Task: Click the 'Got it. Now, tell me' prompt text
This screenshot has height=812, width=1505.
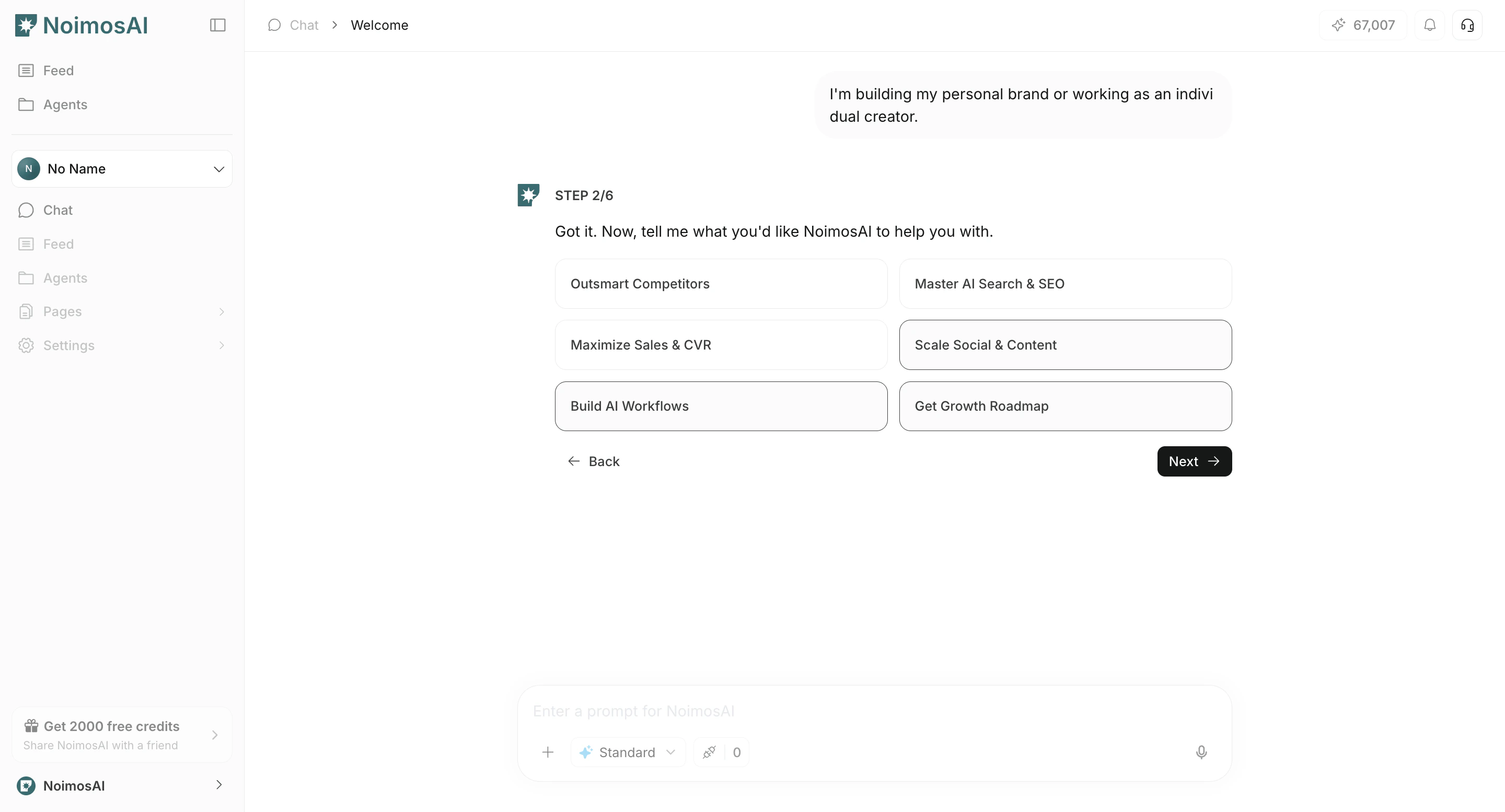Action: click(773, 231)
